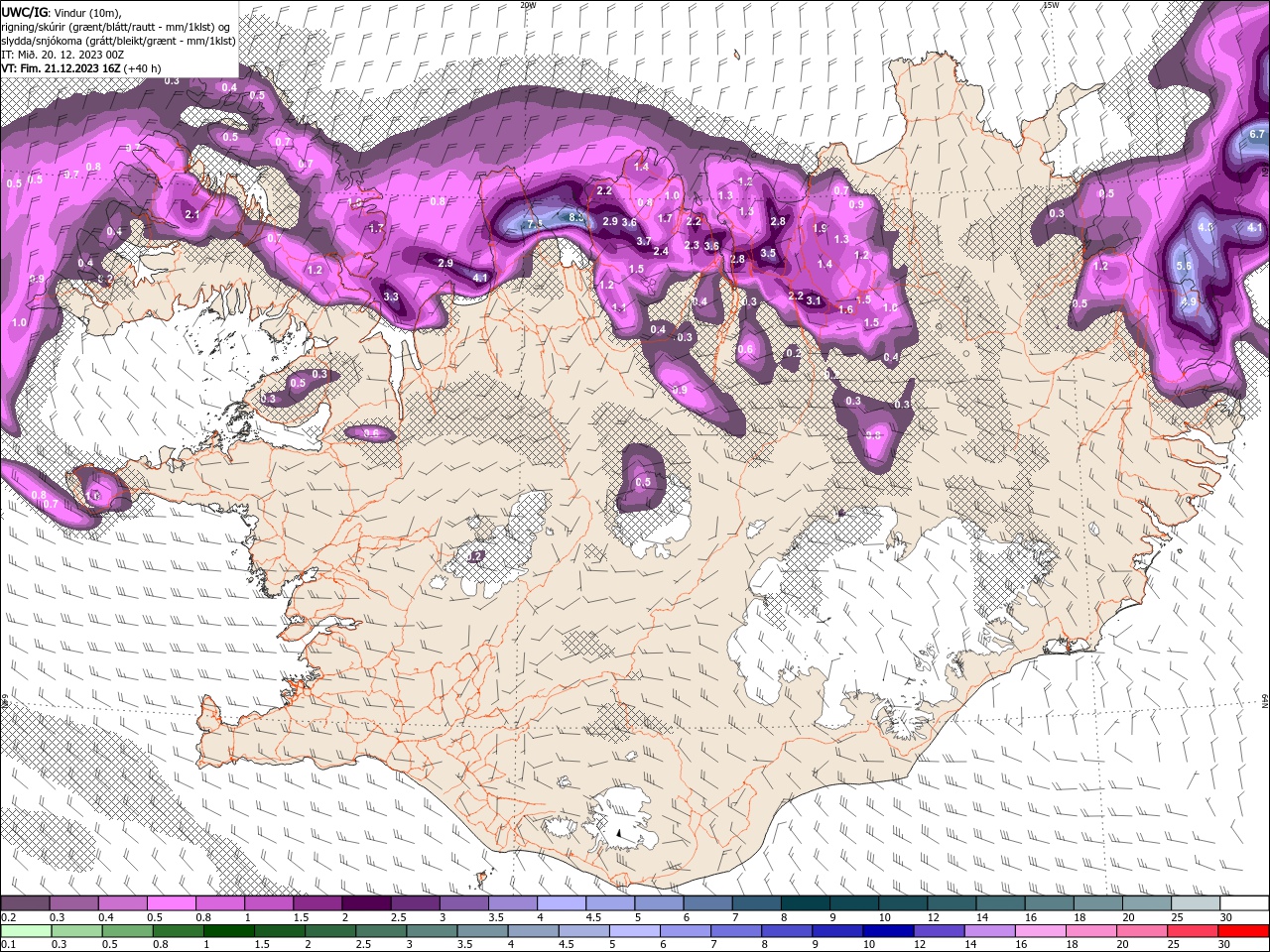This screenshot has width=1270, height=952.
Task: Click the 'rigning/skúrir' legend description line
Action: [x=116, y=26]
